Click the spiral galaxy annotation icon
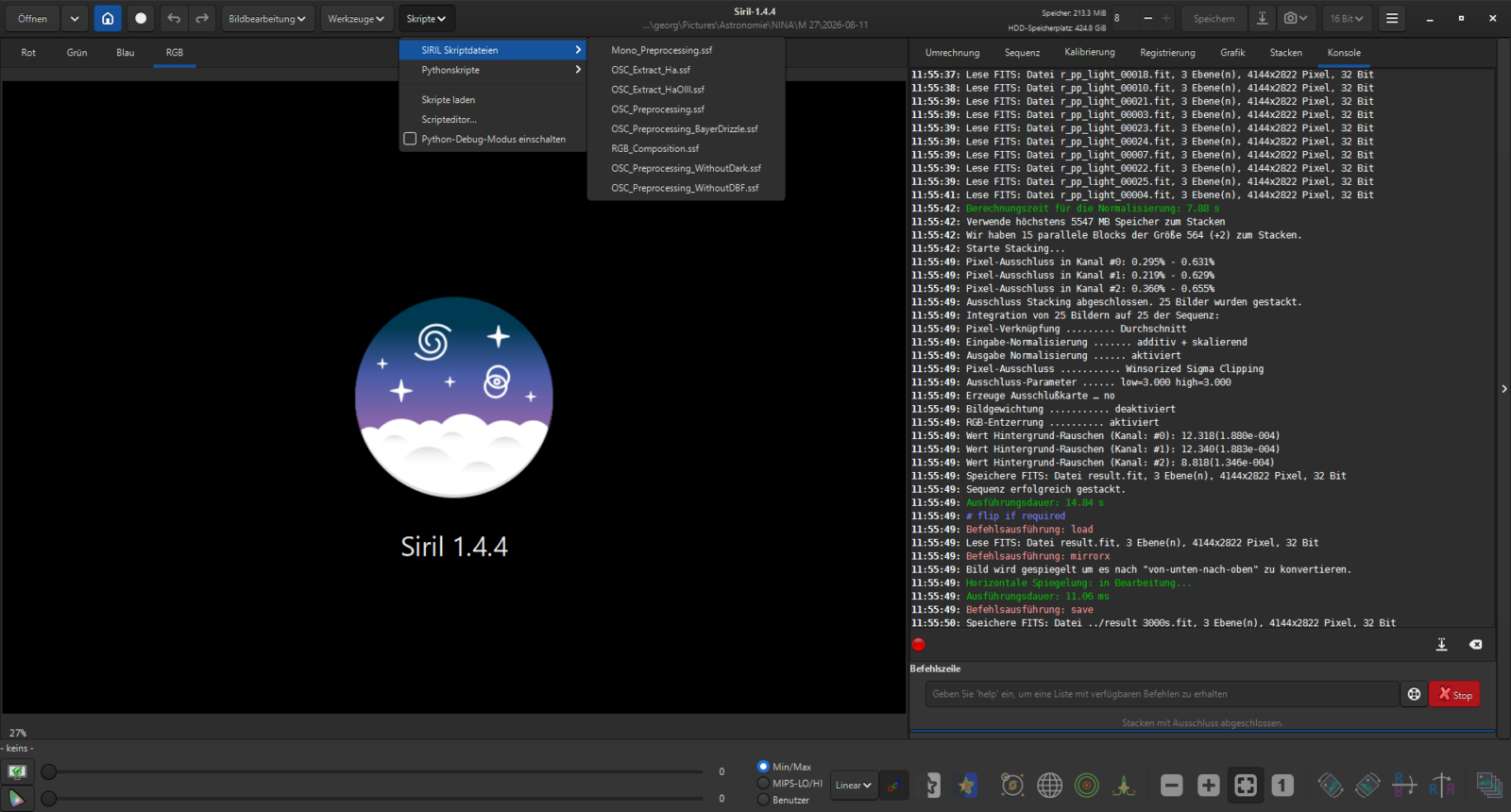This screenshot has height=812, width=1511. coord(1012,786)
